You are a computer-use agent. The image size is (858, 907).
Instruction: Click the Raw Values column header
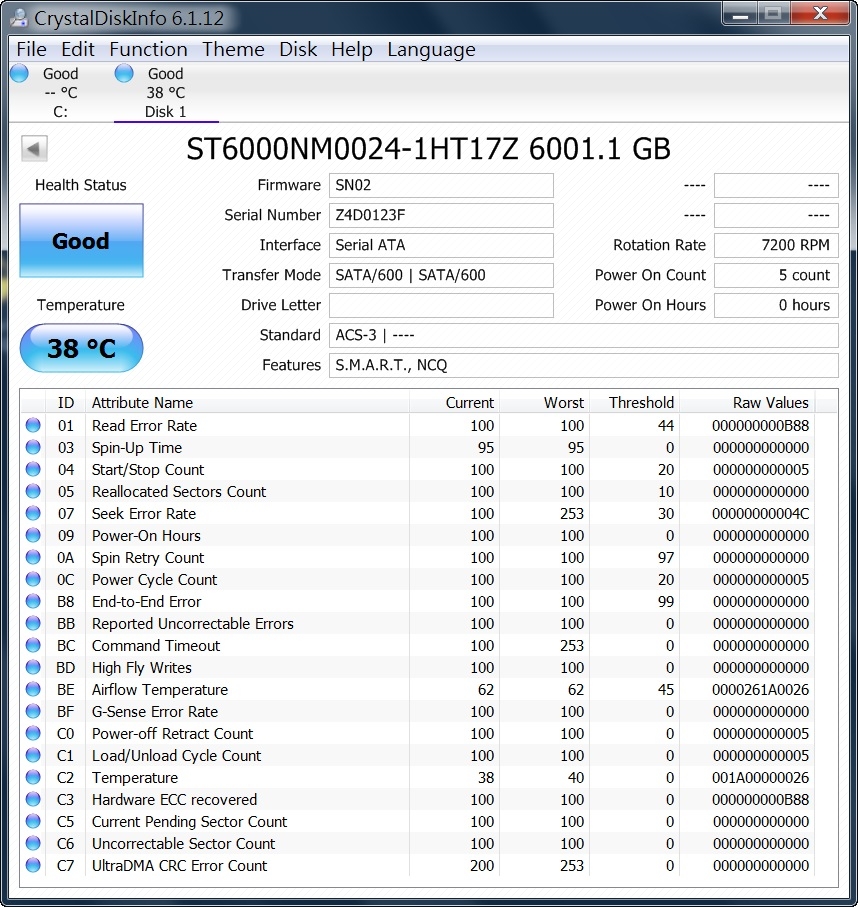click(747, 403)
